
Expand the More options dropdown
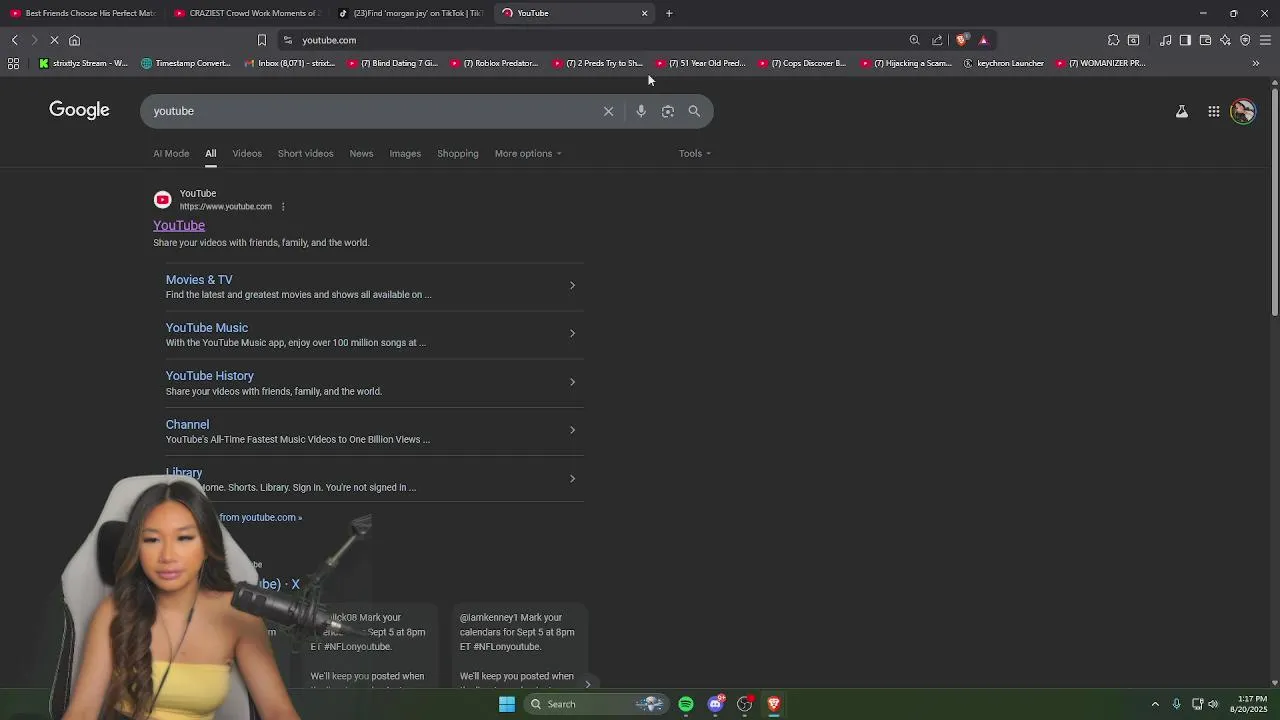tap(528, 153)
